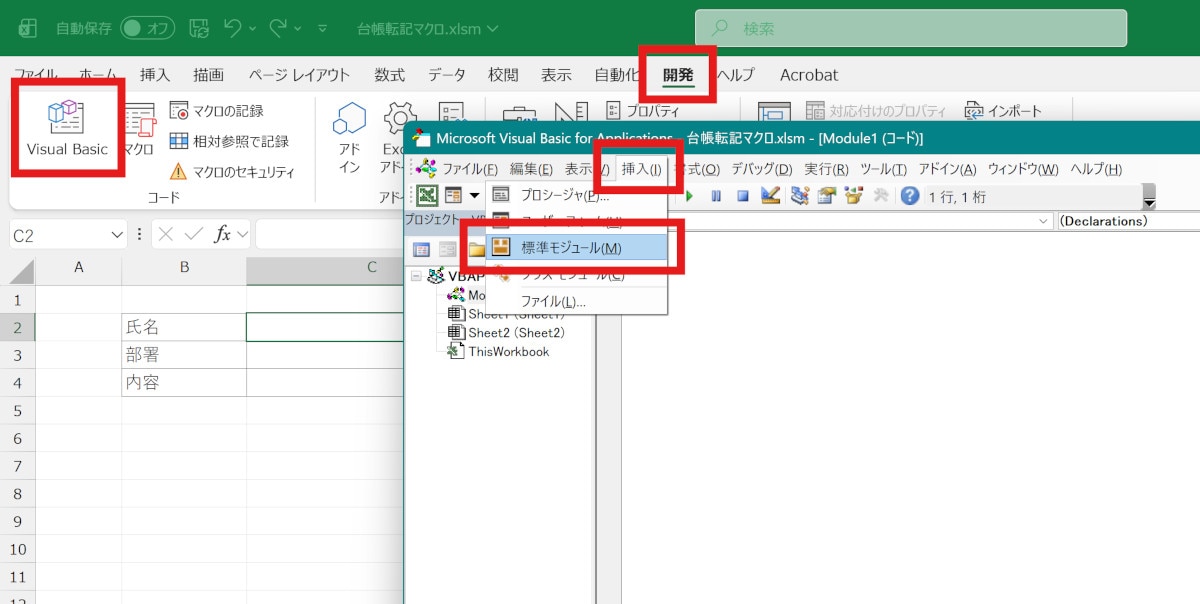1200x604 pixels.
Task: Click the マクロの記録 button
Action: tap(217, 111)
